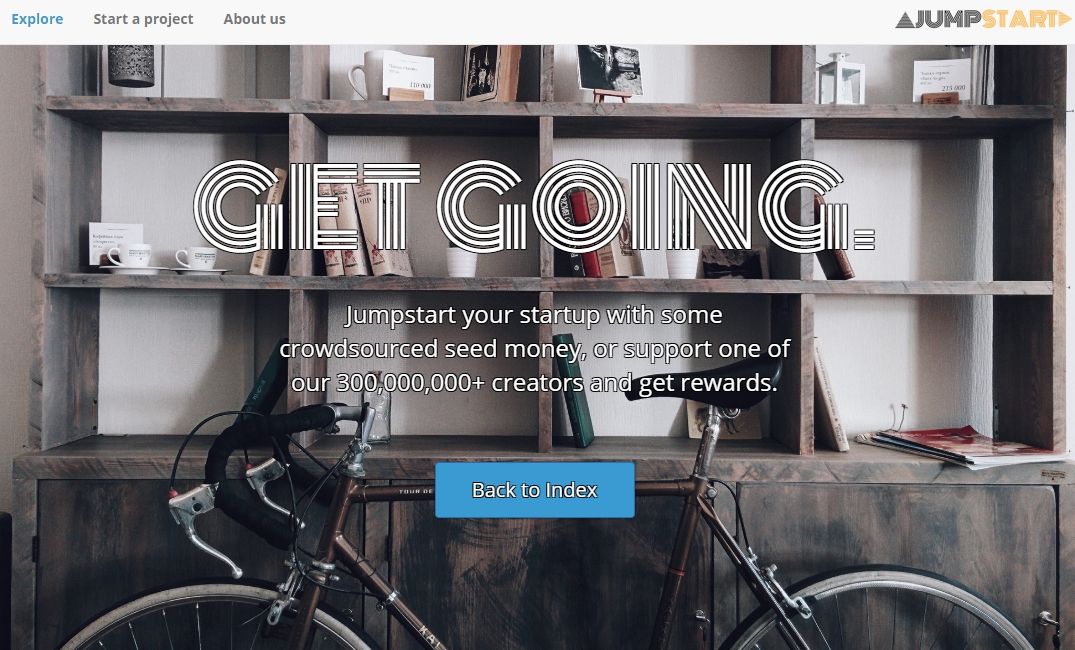Click the '300,000,000+ creators' text line
This screenshot has height=650, width=1075.
point(534,383)
